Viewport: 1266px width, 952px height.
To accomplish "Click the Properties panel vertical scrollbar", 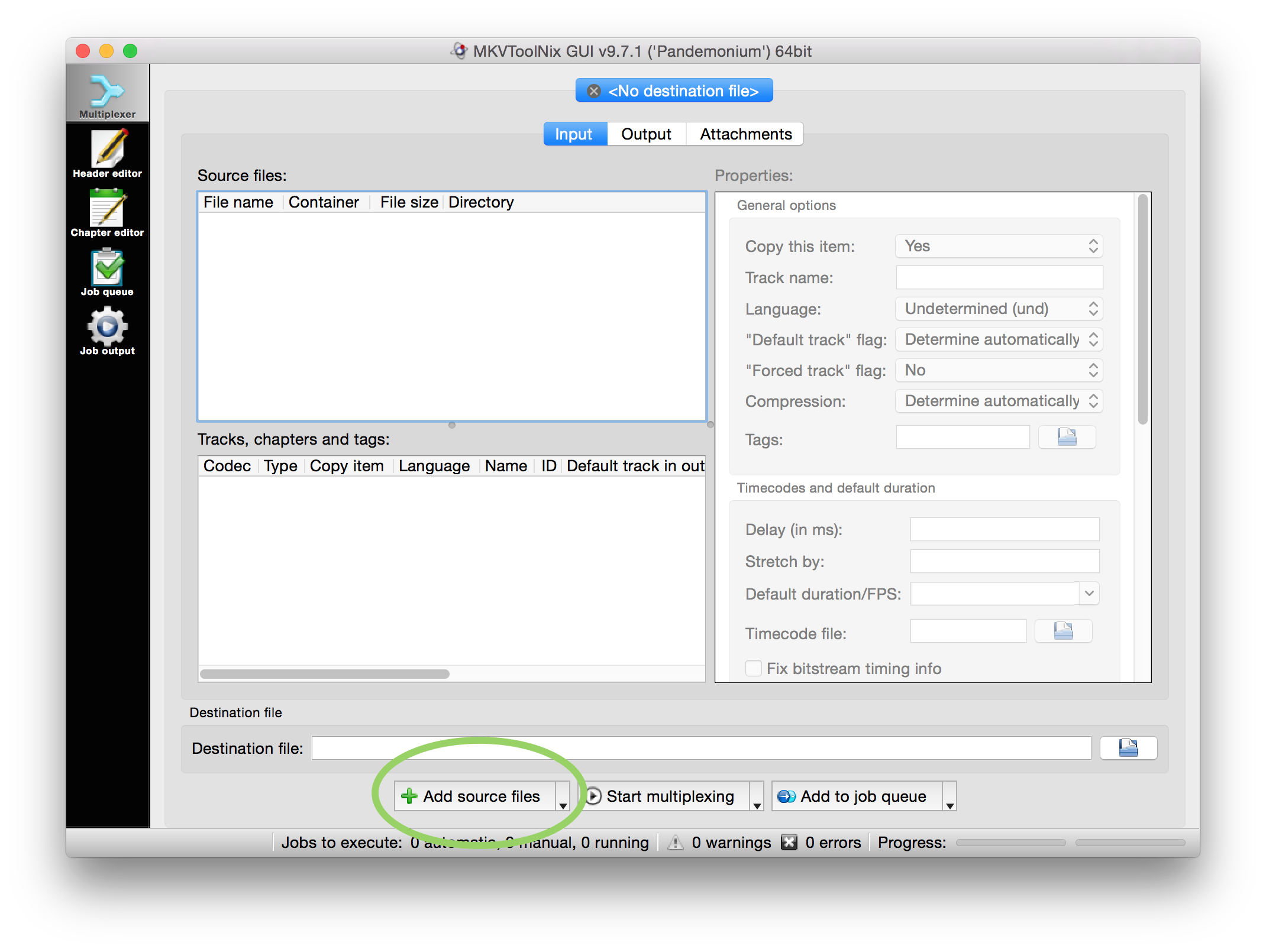I will click(x=1142, y=309).
